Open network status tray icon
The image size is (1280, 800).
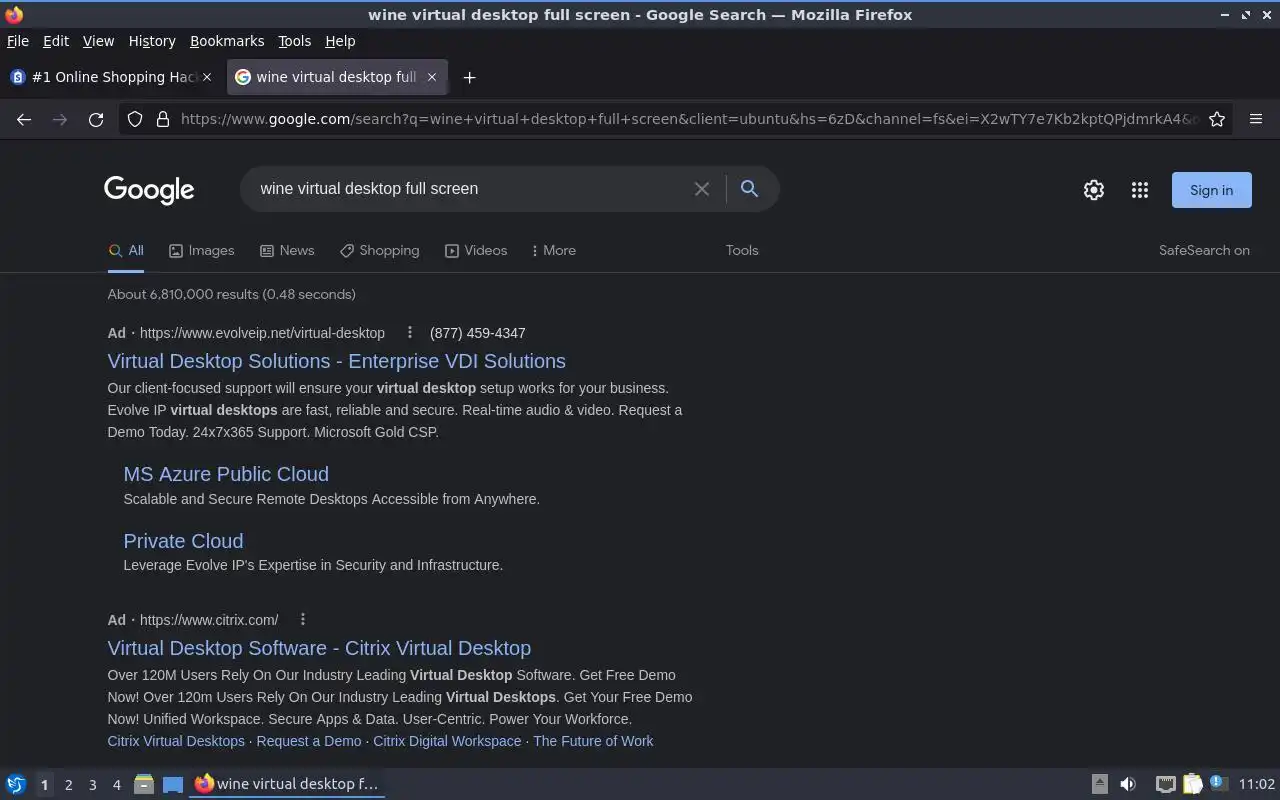click(1165, 784)
